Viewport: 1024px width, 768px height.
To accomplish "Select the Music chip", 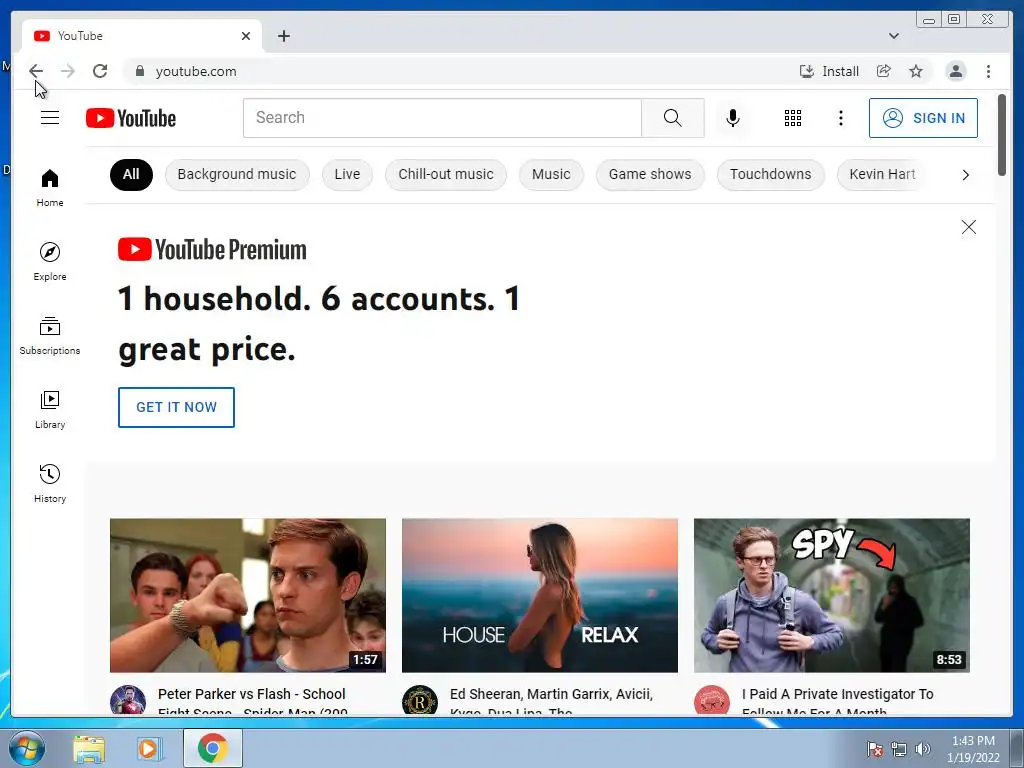I will click(x=551, y=174).
